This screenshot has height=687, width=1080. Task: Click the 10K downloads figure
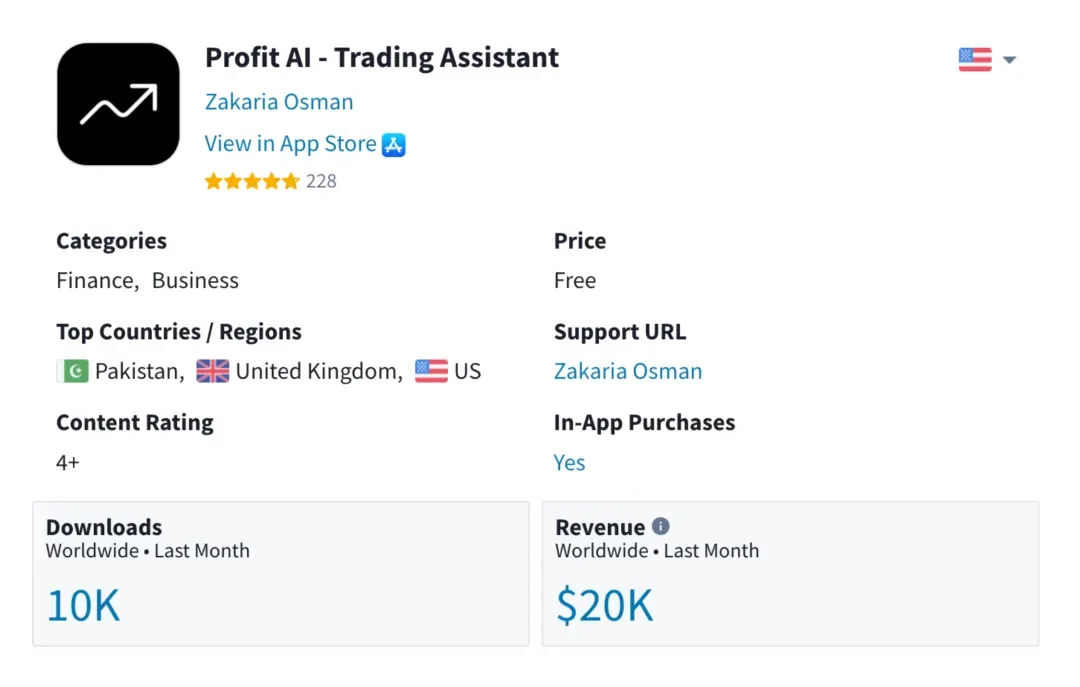point(83,606)
